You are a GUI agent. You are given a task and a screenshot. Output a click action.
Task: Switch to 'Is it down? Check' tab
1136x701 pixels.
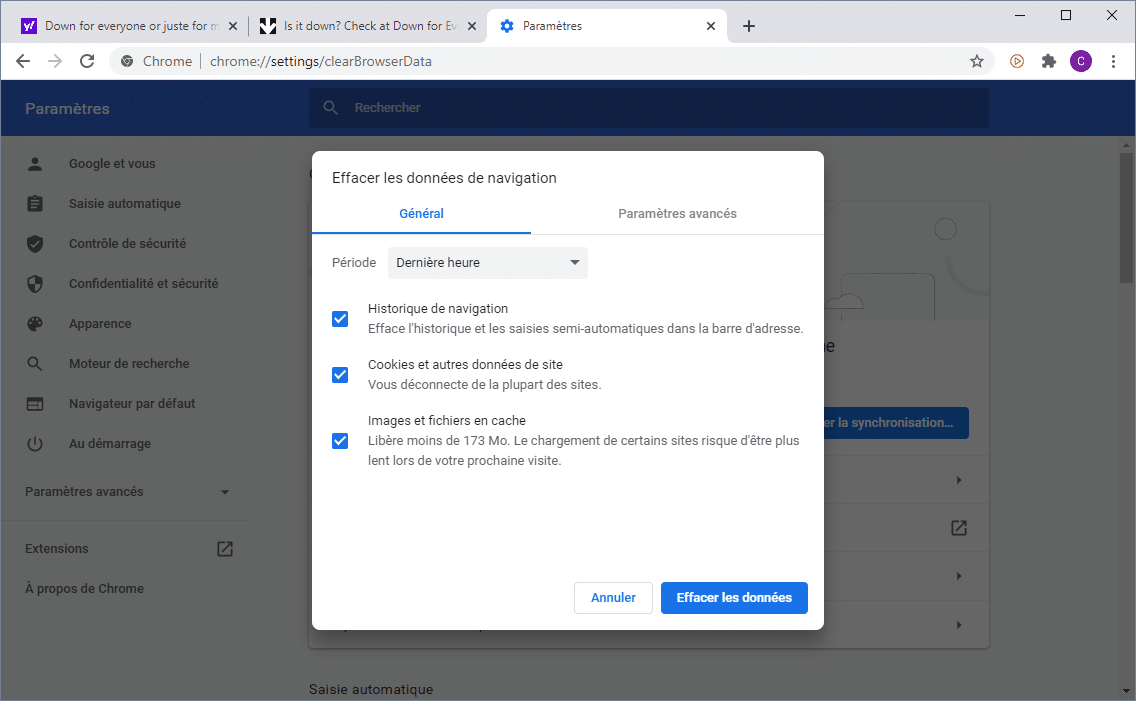(x=371, y=26)
